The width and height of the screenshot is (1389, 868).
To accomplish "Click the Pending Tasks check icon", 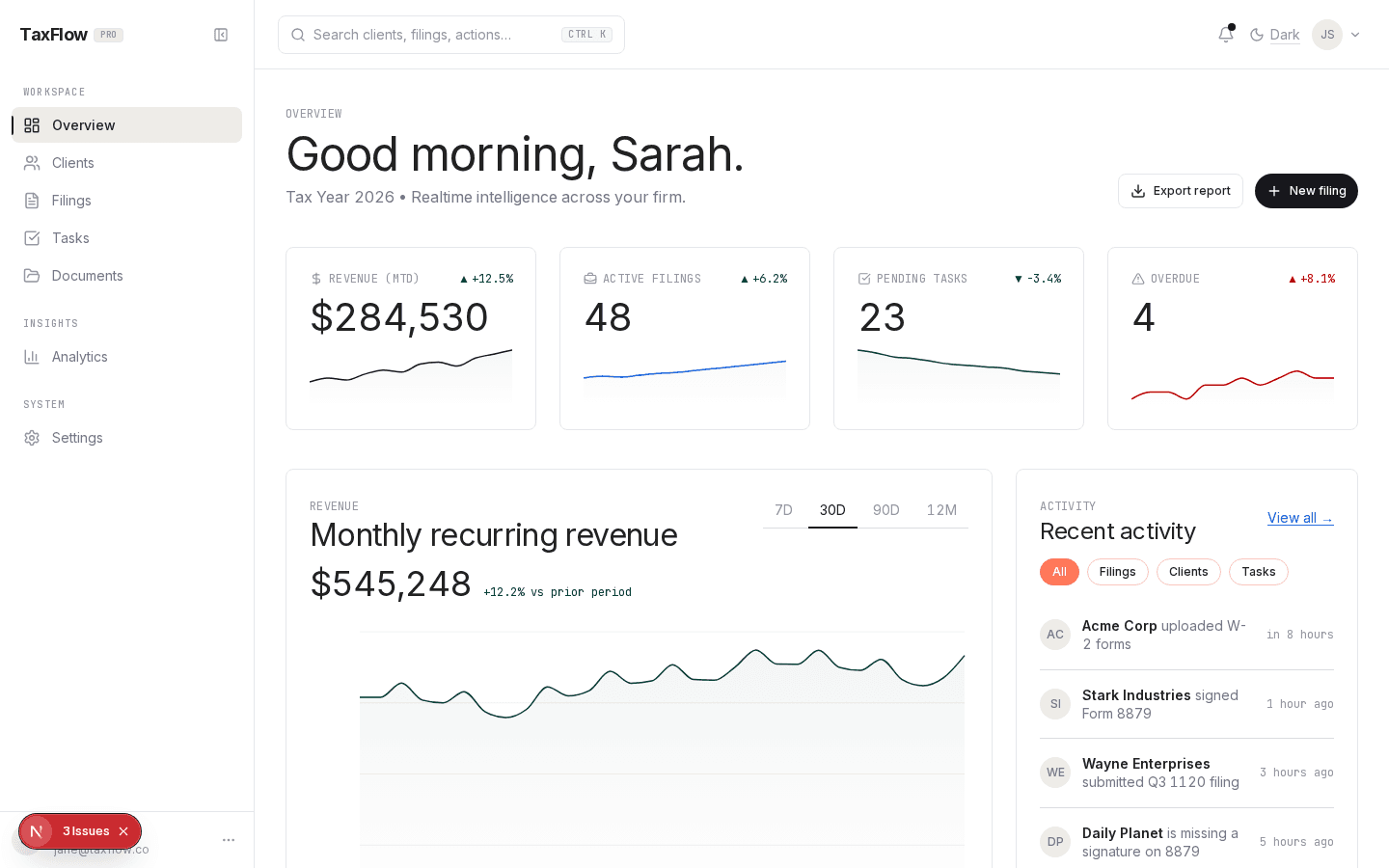I will [864, 279].
